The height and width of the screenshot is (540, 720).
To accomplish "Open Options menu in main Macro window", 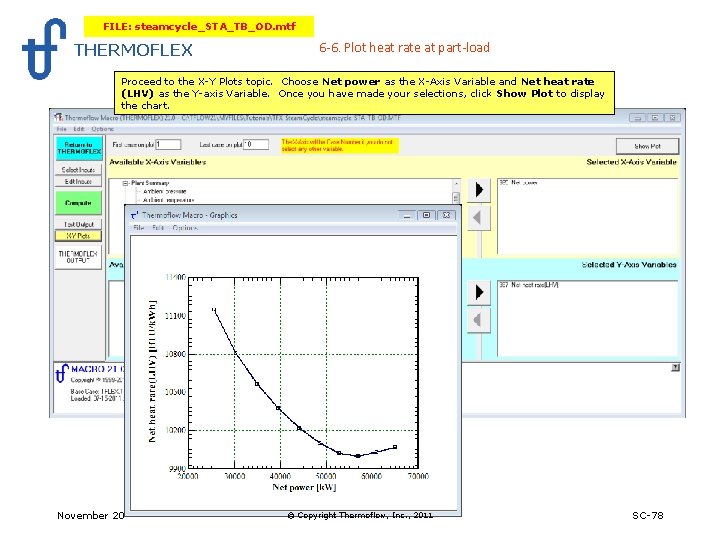I will point(102,129).
